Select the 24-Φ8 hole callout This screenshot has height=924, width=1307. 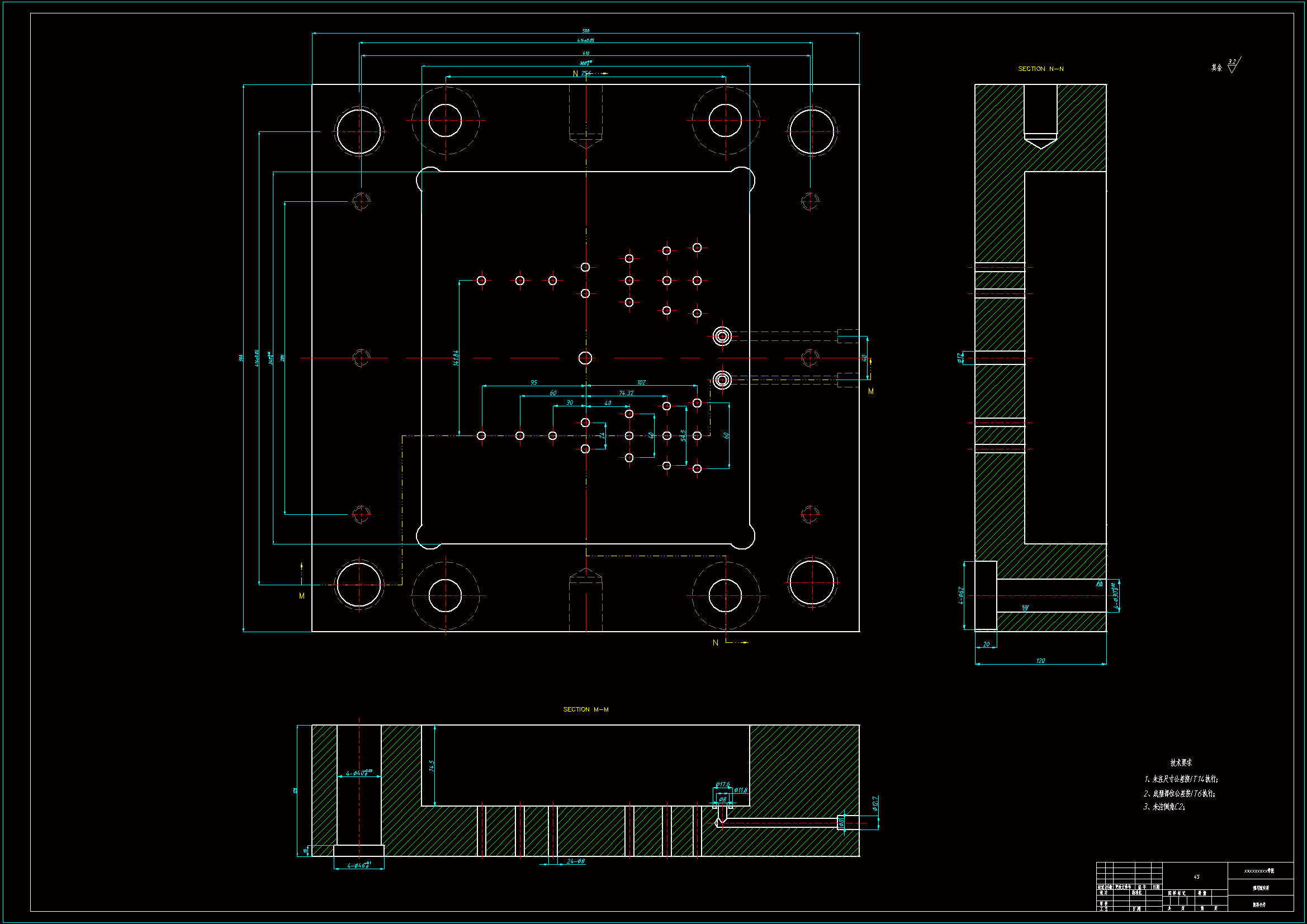click(x=575, y=861)
